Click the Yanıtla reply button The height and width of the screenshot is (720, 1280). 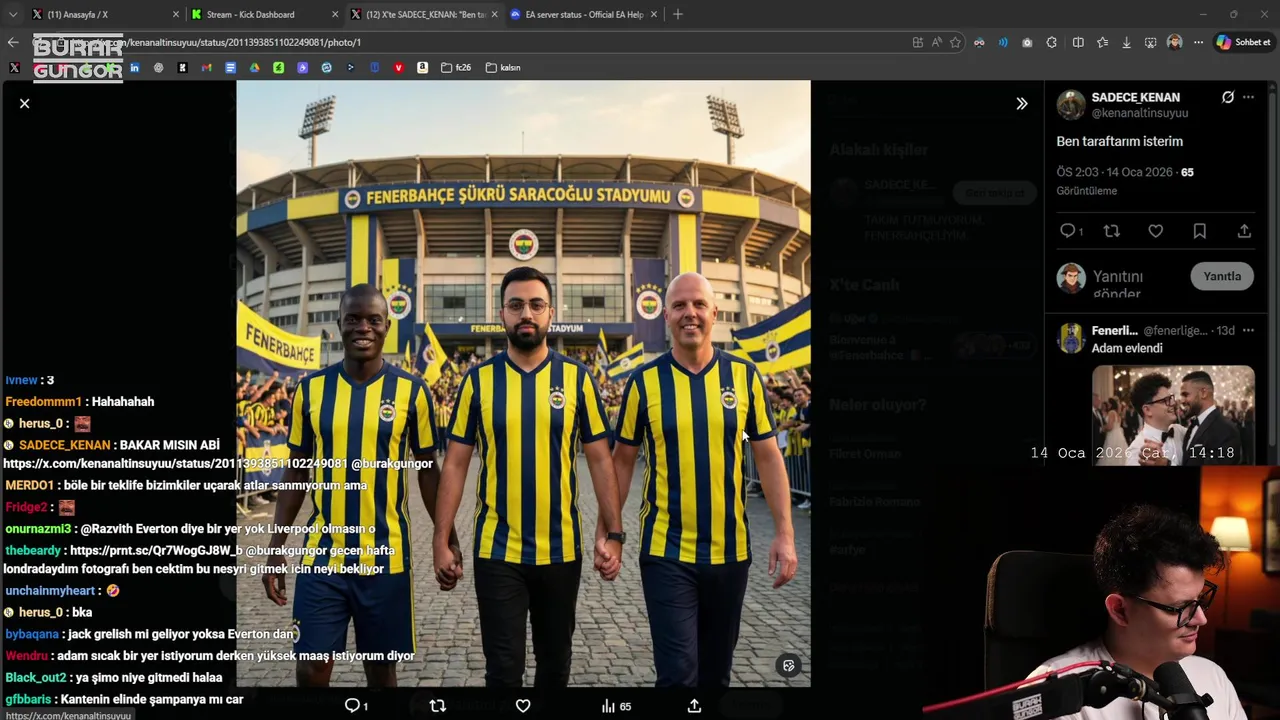tap(1222, 276)
